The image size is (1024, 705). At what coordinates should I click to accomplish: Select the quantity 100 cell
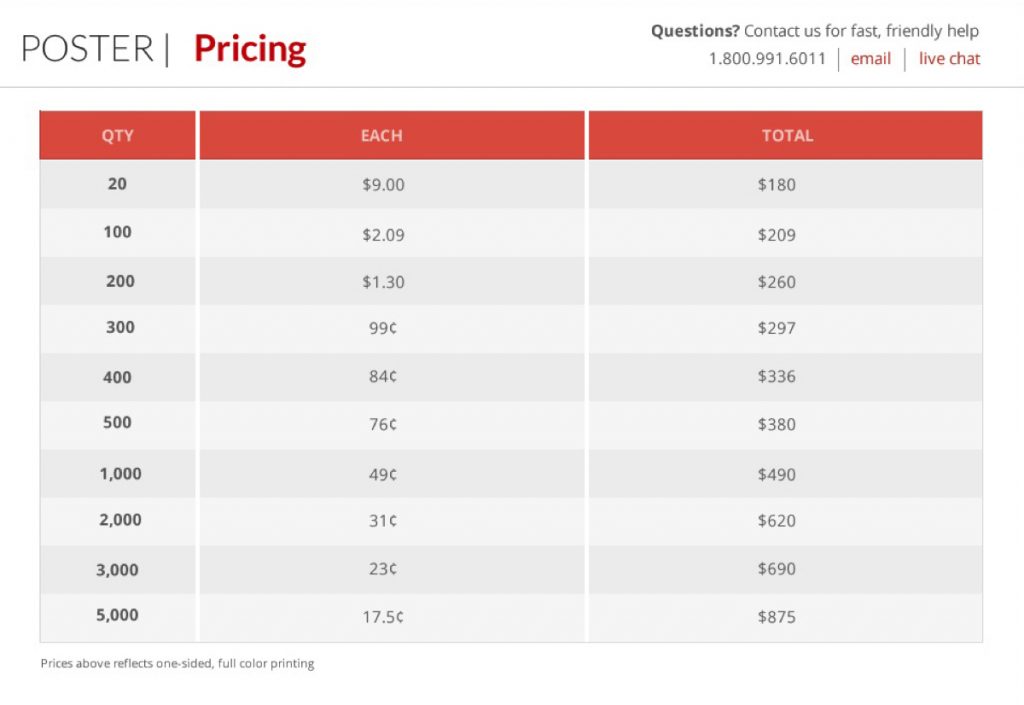click(x=118, y=232)
